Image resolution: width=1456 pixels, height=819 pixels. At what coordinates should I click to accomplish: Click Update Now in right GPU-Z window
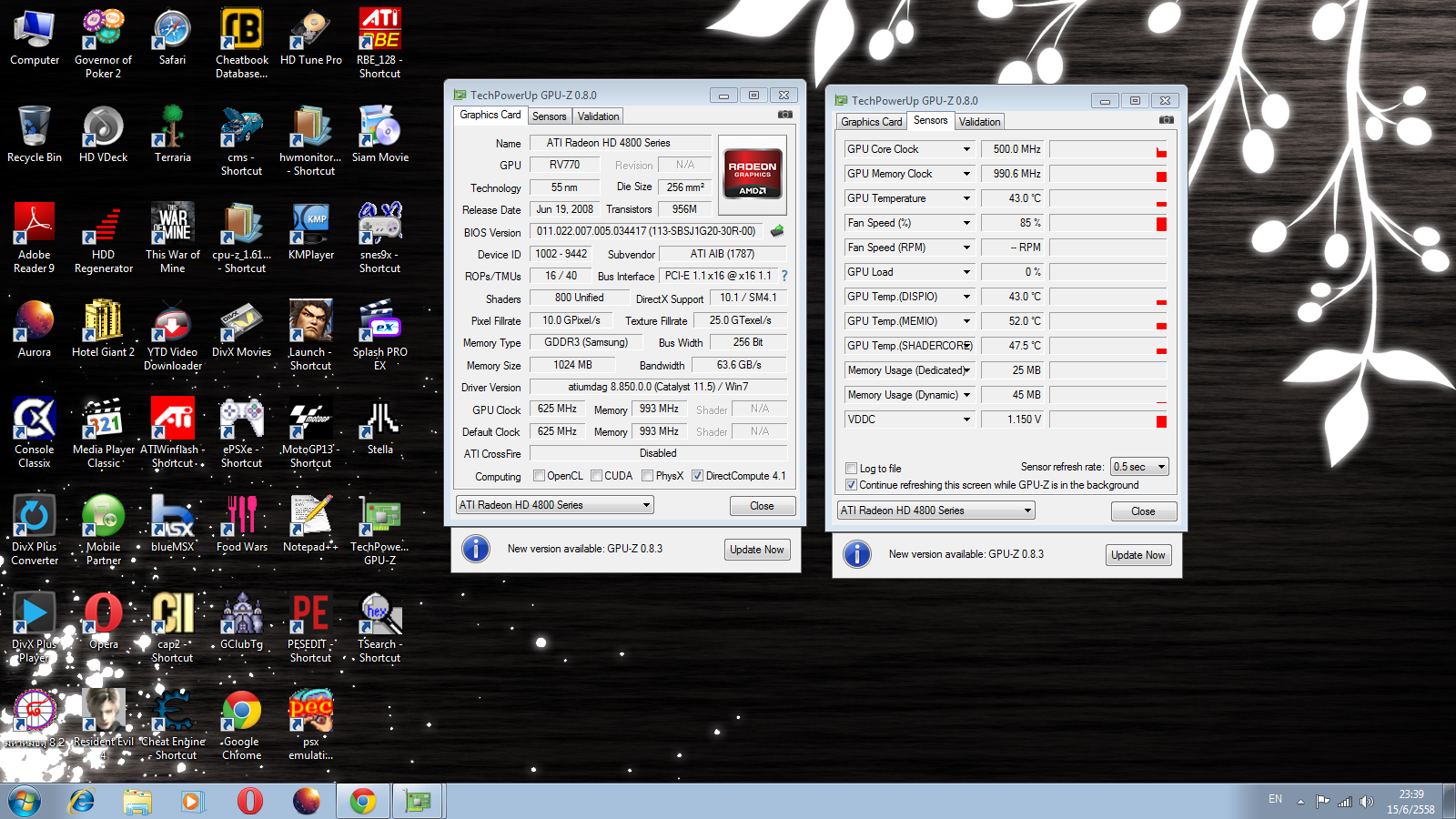[1138, 555]
